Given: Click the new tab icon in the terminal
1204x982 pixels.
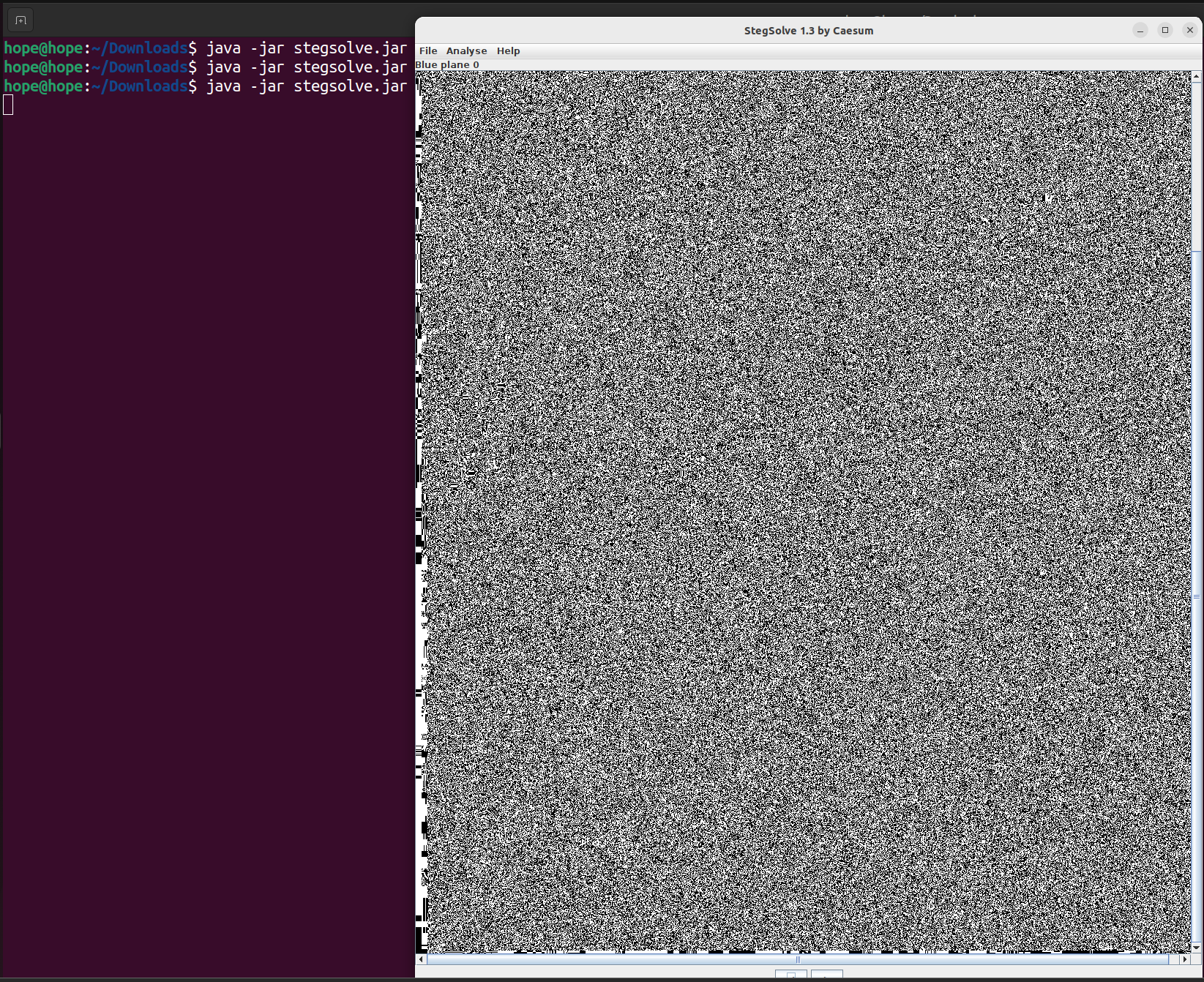Looking at the screenshot, I should pyautogui.click(x=20, y=20).
